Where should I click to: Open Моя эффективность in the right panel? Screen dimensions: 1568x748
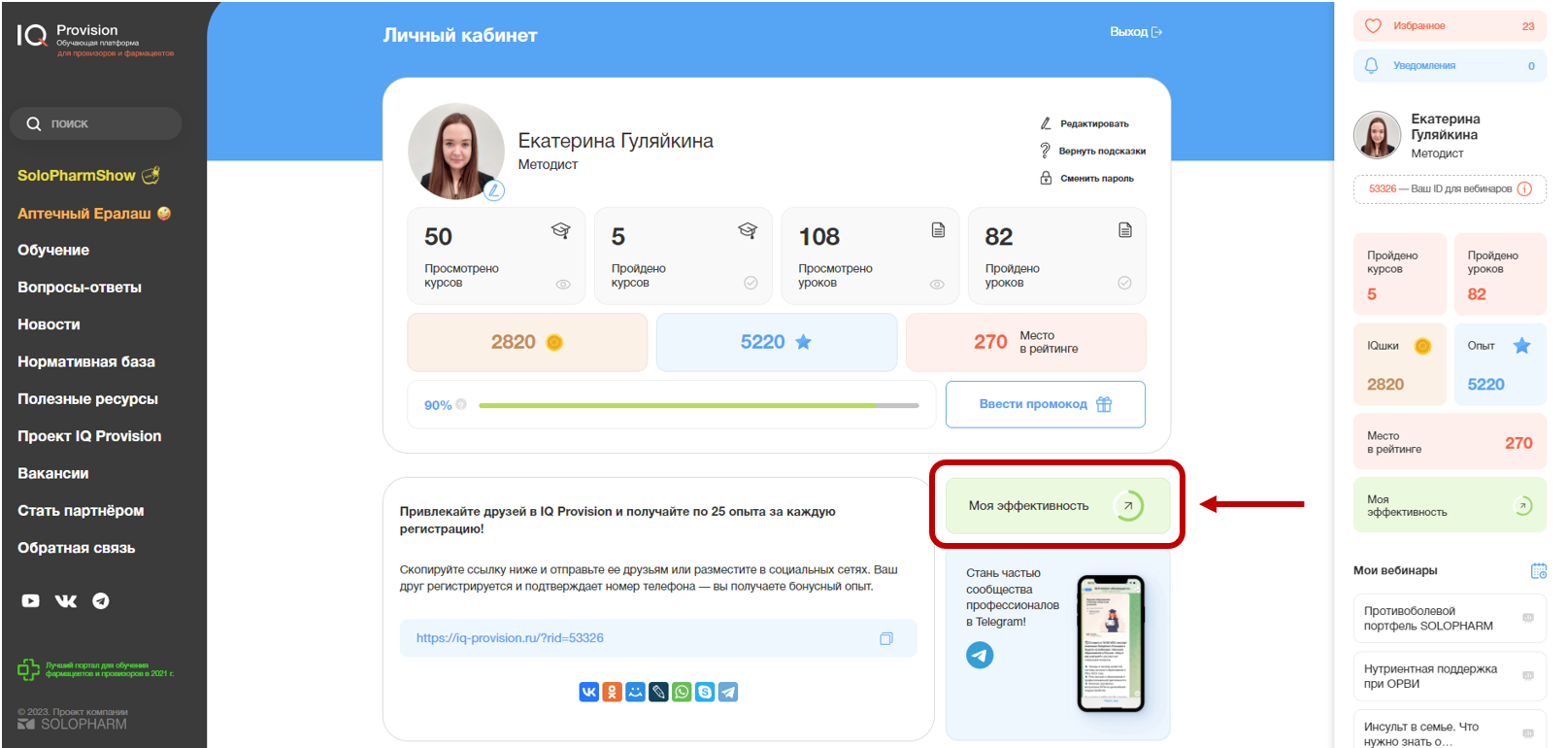(1450, 505)
